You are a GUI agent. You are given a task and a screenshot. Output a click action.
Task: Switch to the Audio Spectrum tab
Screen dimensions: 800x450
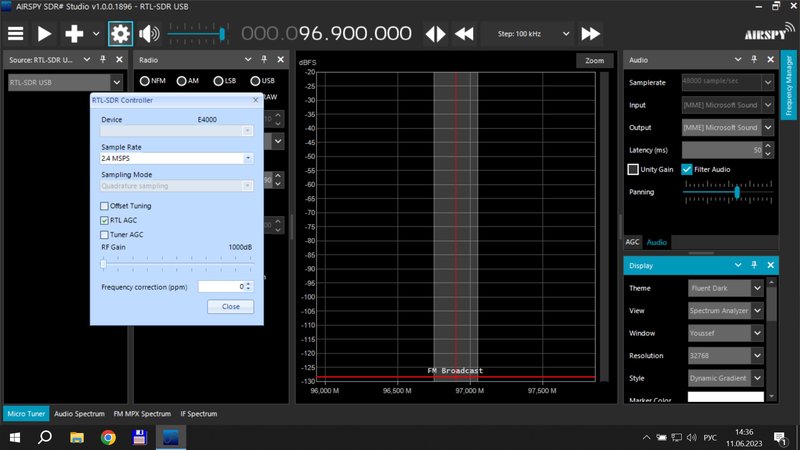click(79, 414)
